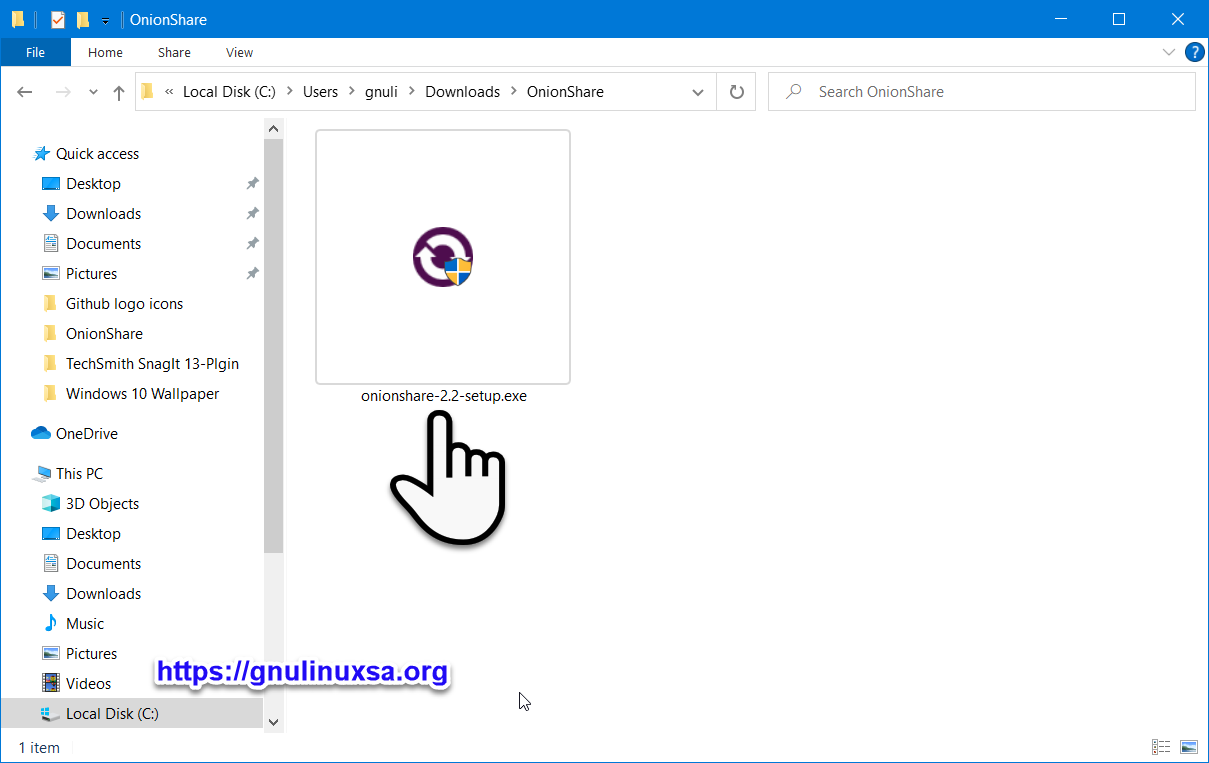Open the Github logo icons folder
The image size is (1209, 763).
click(124, 304)
